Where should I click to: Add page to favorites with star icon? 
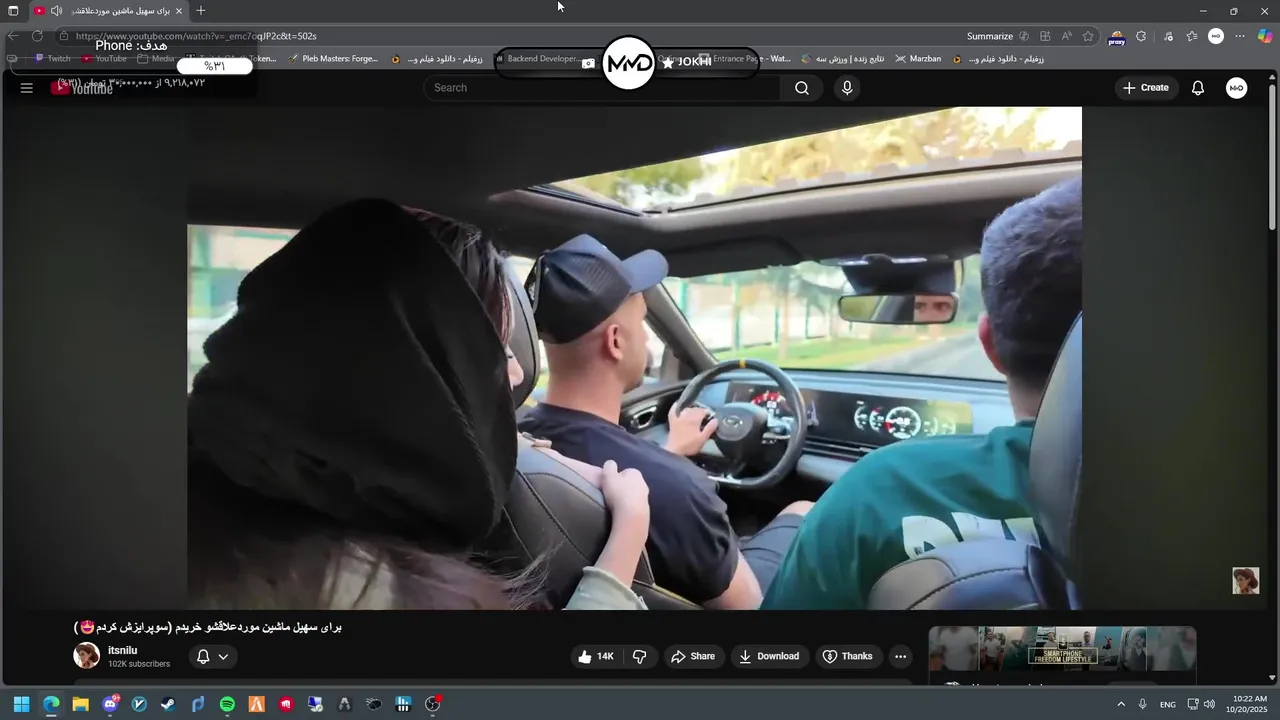pyautogui.click(x=1088, y=36)
